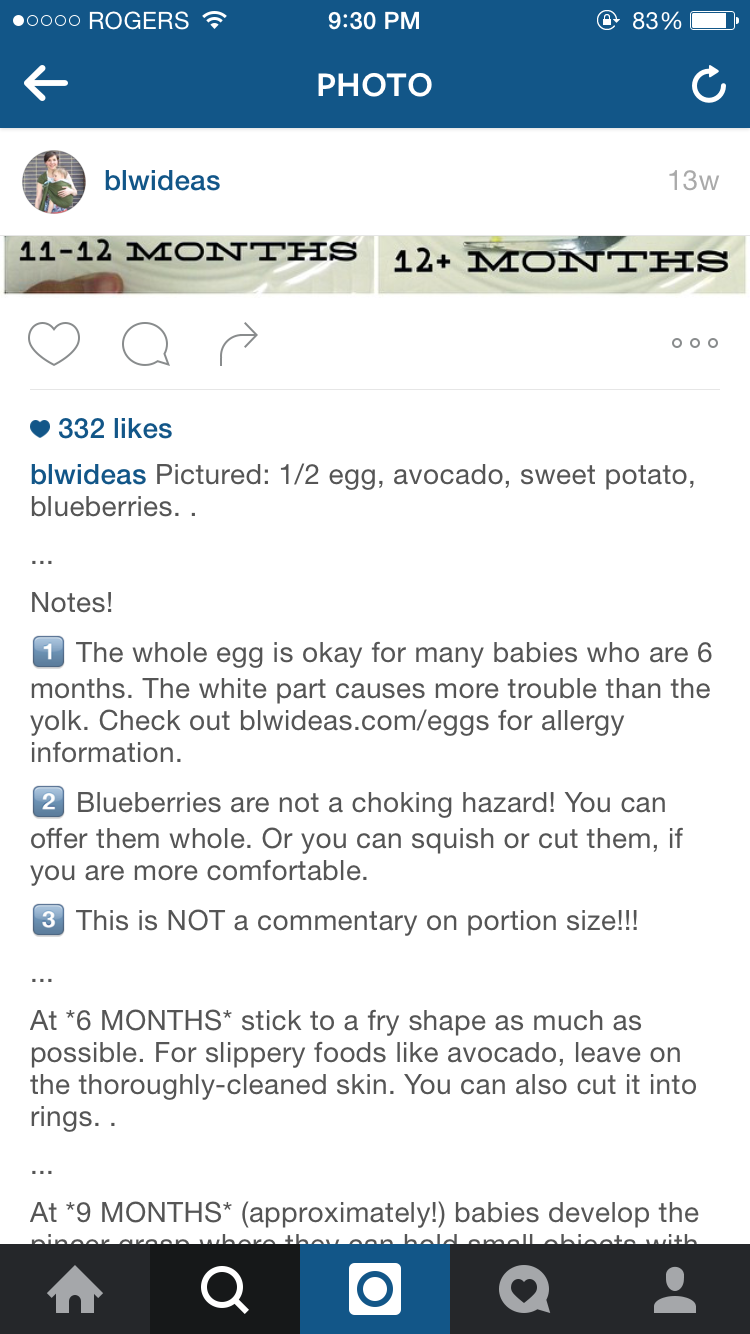Tap the 12+ Months photo section
Screen dimensions: 750x1334
[561, 264]
